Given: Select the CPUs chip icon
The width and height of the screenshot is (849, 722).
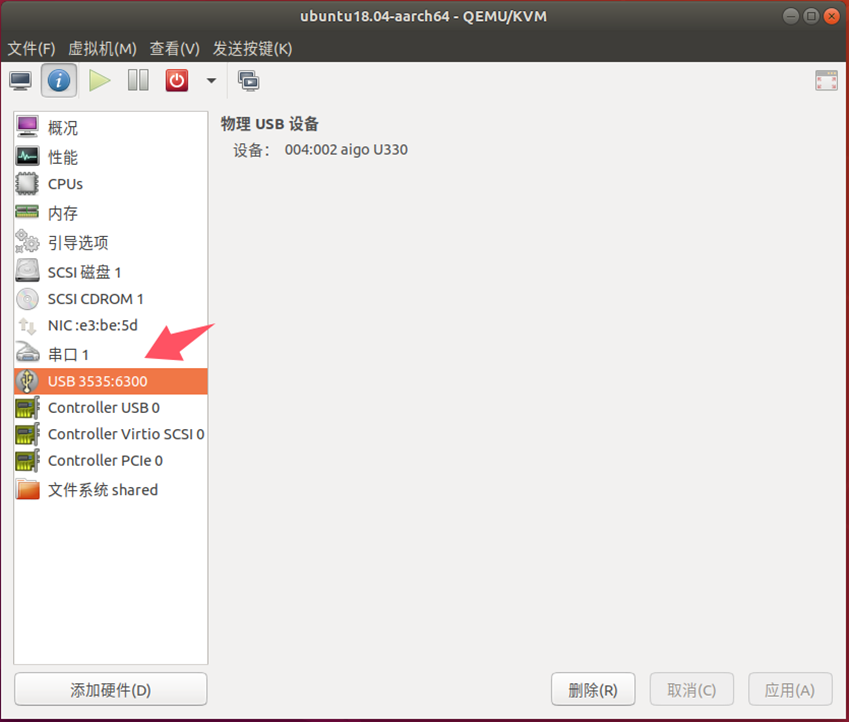Looking at the screenshot, I should pyautogui.click(x=27, y=184).
